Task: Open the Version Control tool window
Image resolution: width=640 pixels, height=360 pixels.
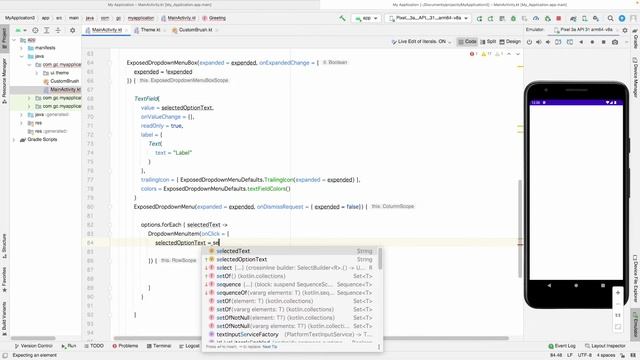Action: (x=33, y=346)
